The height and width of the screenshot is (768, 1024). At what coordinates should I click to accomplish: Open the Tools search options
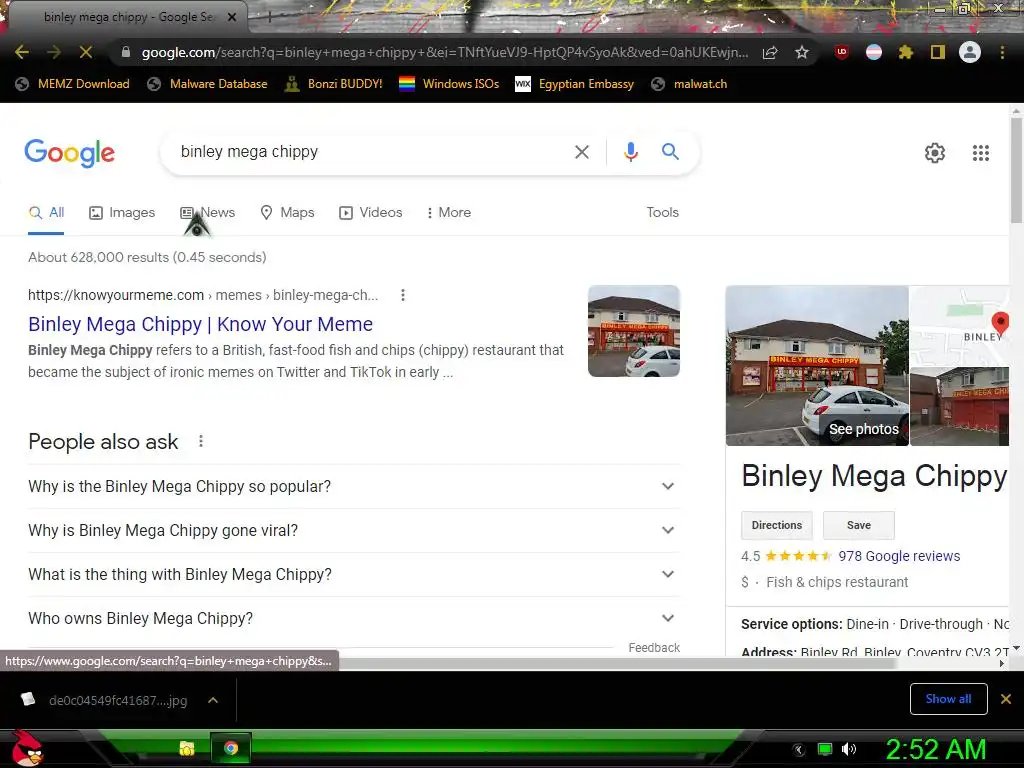662,212
